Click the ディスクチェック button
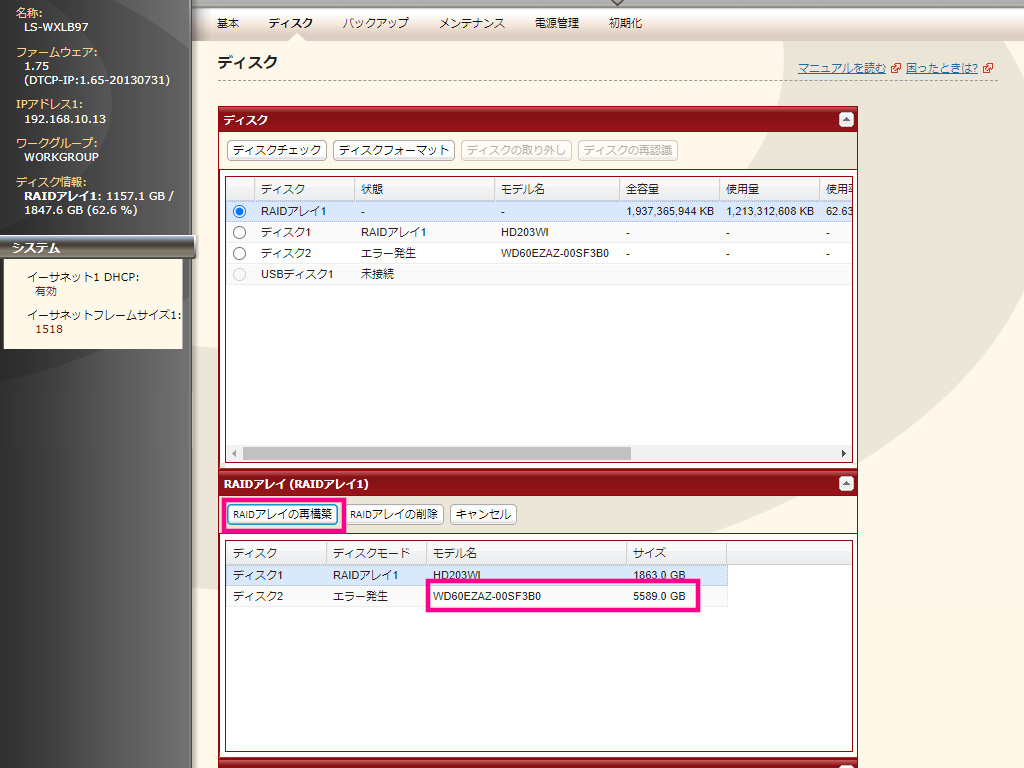Image resolution: width=1024 pixels, height=768 pixels. (x=277, y=150)
